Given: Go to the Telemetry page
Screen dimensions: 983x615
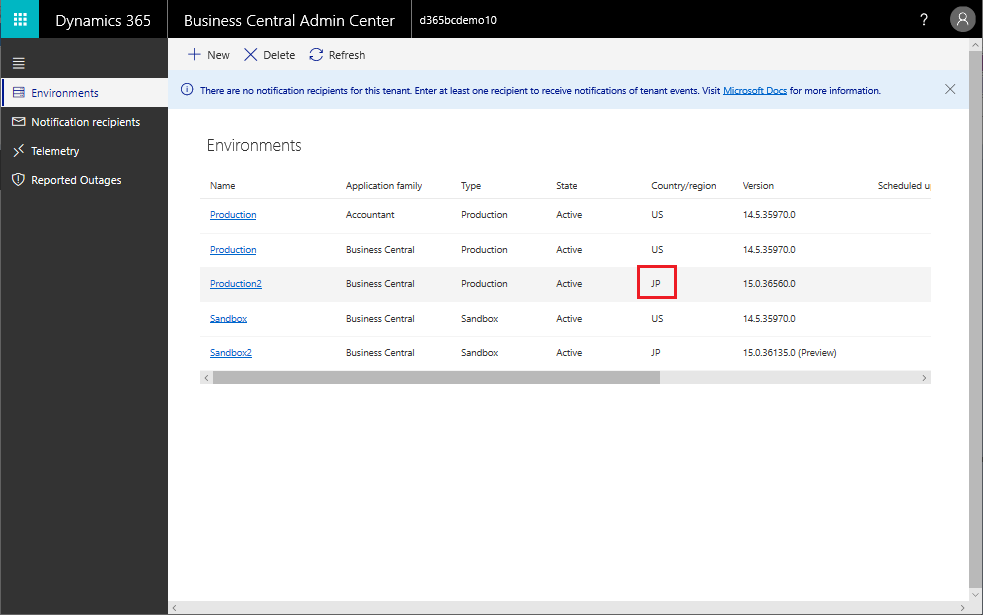Looking at the screenshot, I should click(85, 150).
